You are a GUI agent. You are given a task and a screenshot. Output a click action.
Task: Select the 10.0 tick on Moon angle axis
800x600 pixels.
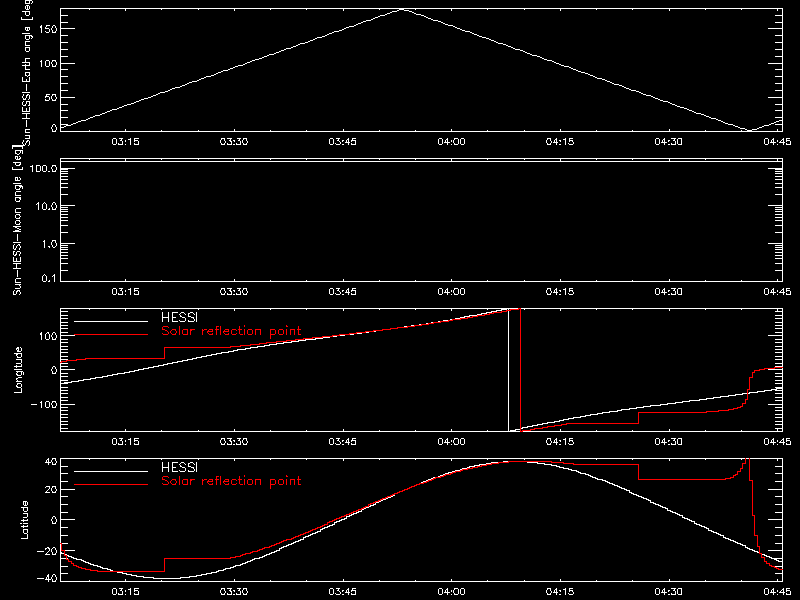[x=46, y=206]
